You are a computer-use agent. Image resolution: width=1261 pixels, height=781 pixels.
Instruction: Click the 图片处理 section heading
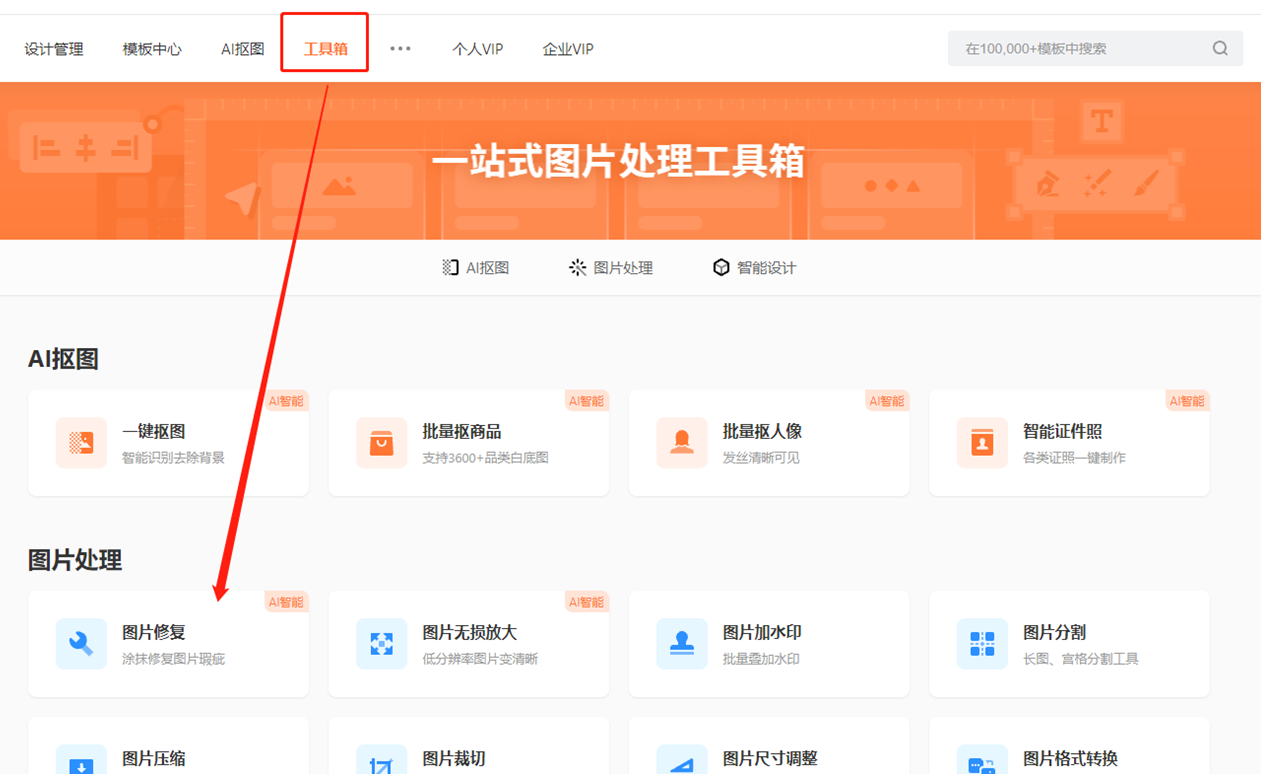pyautogui.click(x=75, y=560)
